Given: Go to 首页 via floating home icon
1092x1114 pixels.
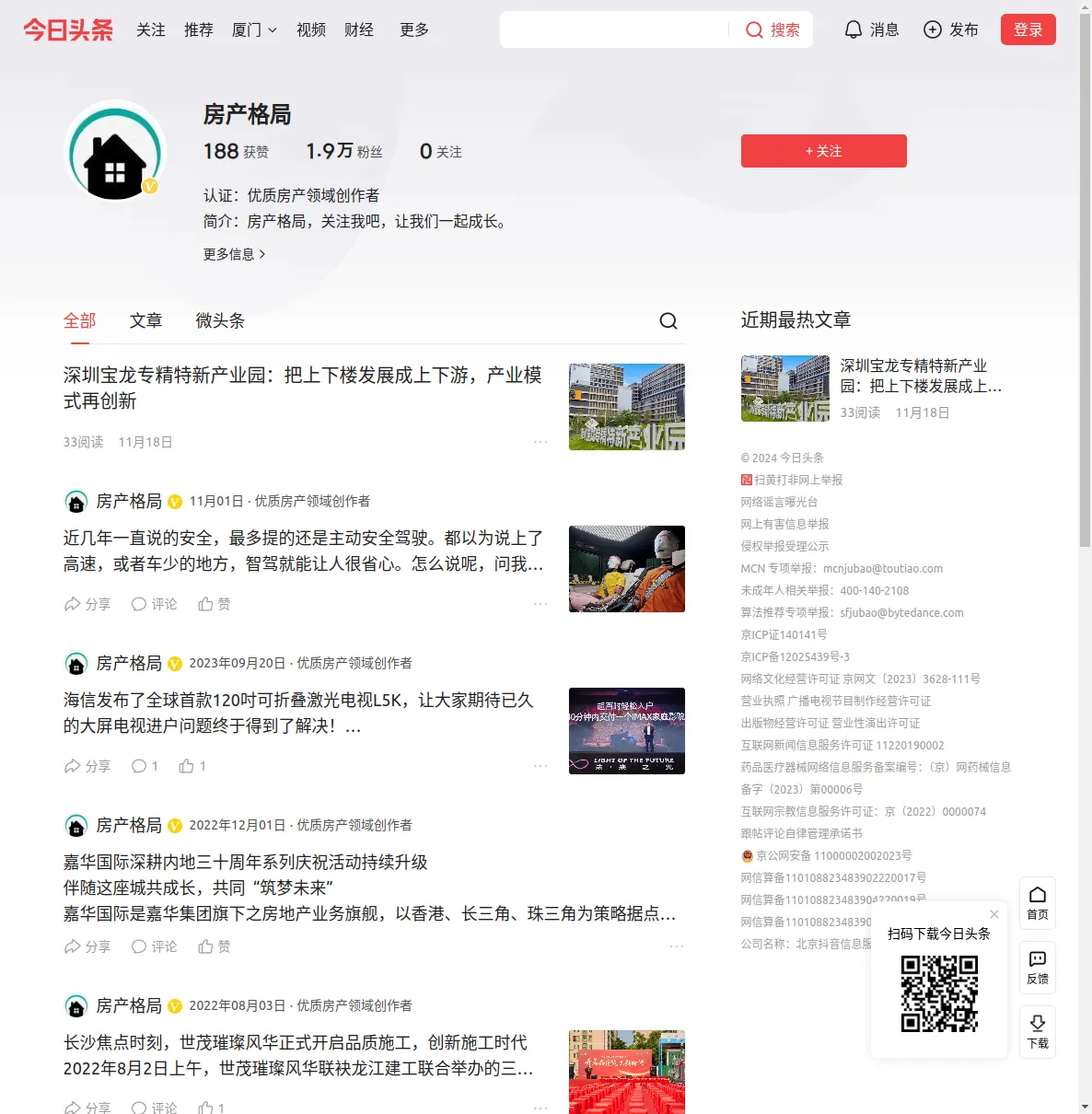Looking at the screenshot, I should click(x=1038, y=903).
